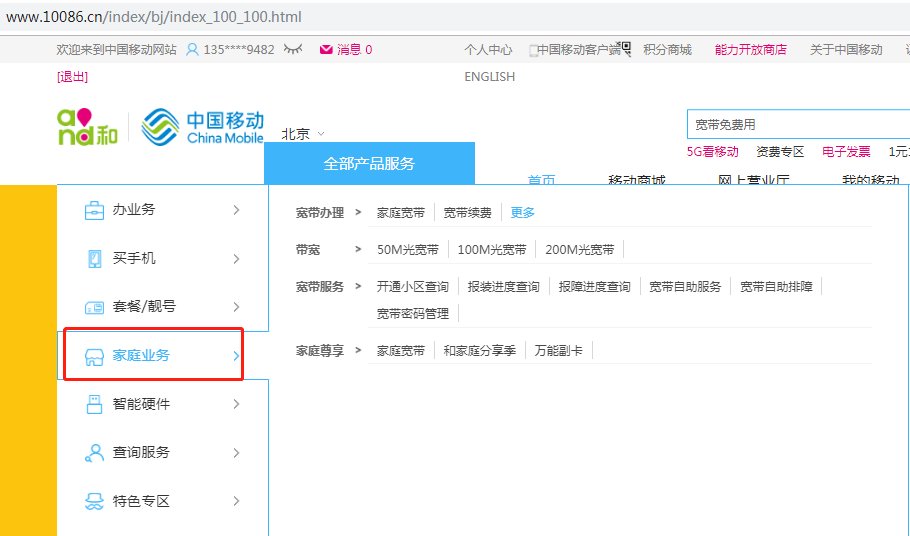Expand the 买手机 chevron arrow

click(236, 259)
